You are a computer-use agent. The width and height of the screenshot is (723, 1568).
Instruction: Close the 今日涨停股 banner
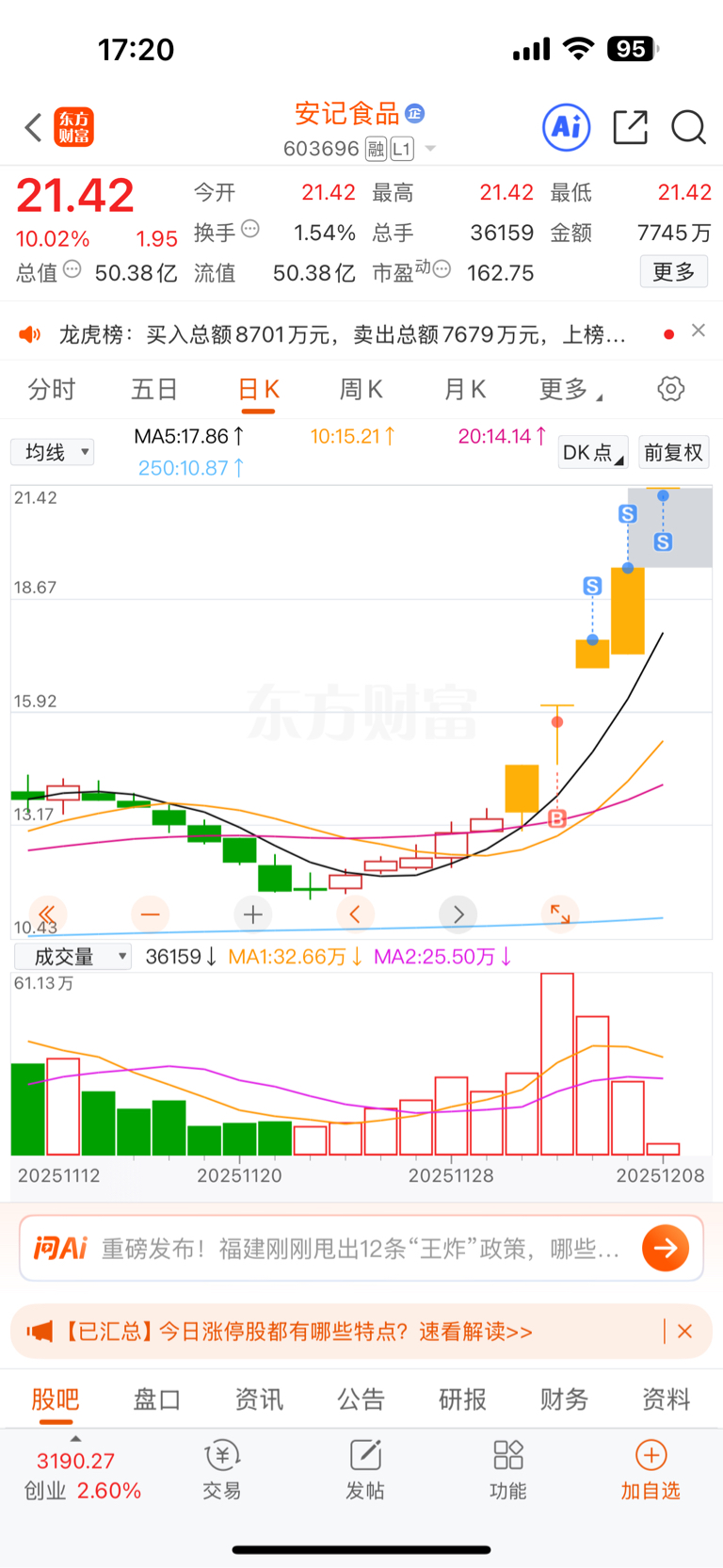(x=685, y=1332)
